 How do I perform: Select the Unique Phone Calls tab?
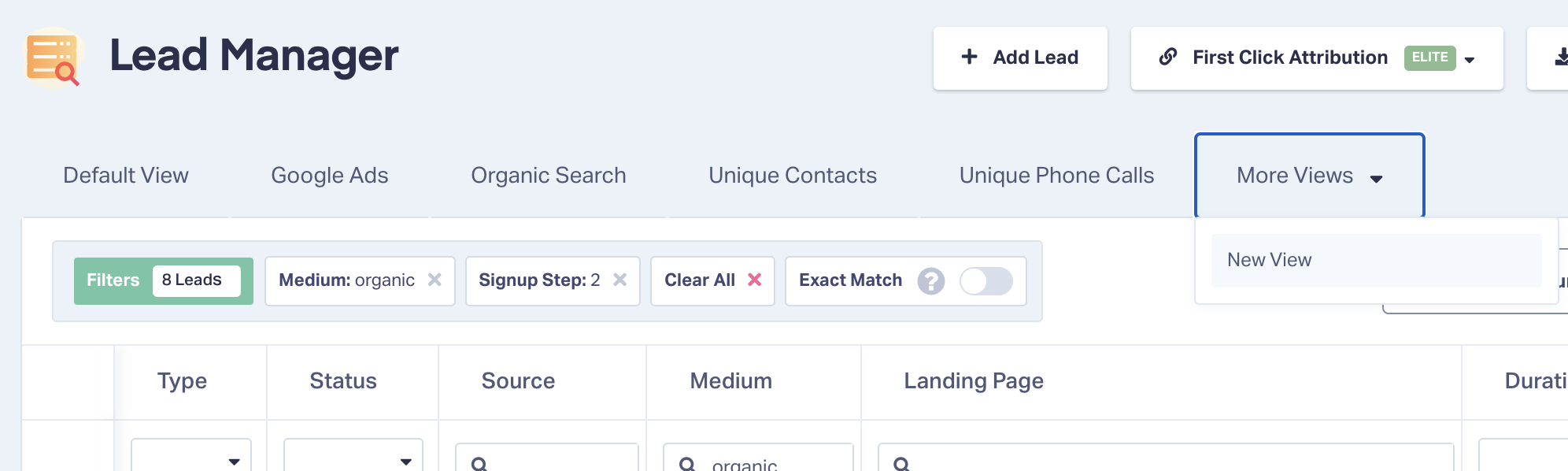tap(1056, 175)
